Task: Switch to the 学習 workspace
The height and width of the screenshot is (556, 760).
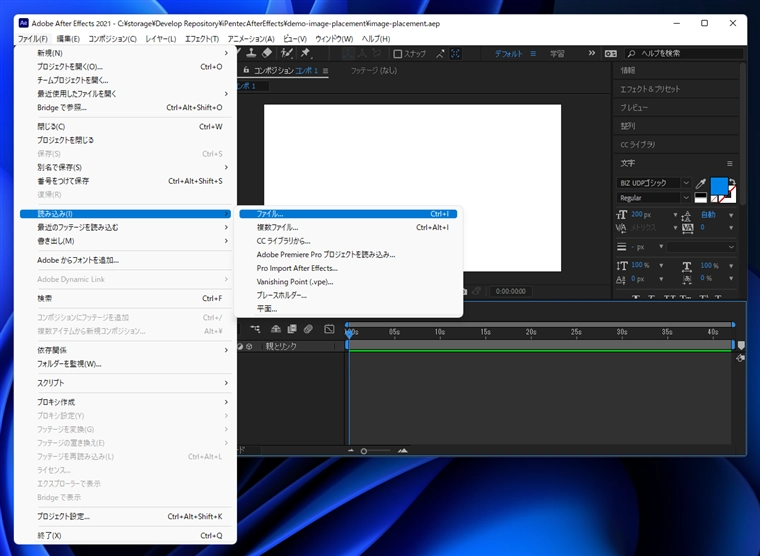Action: pyautogui.click(x=557, y=53)
